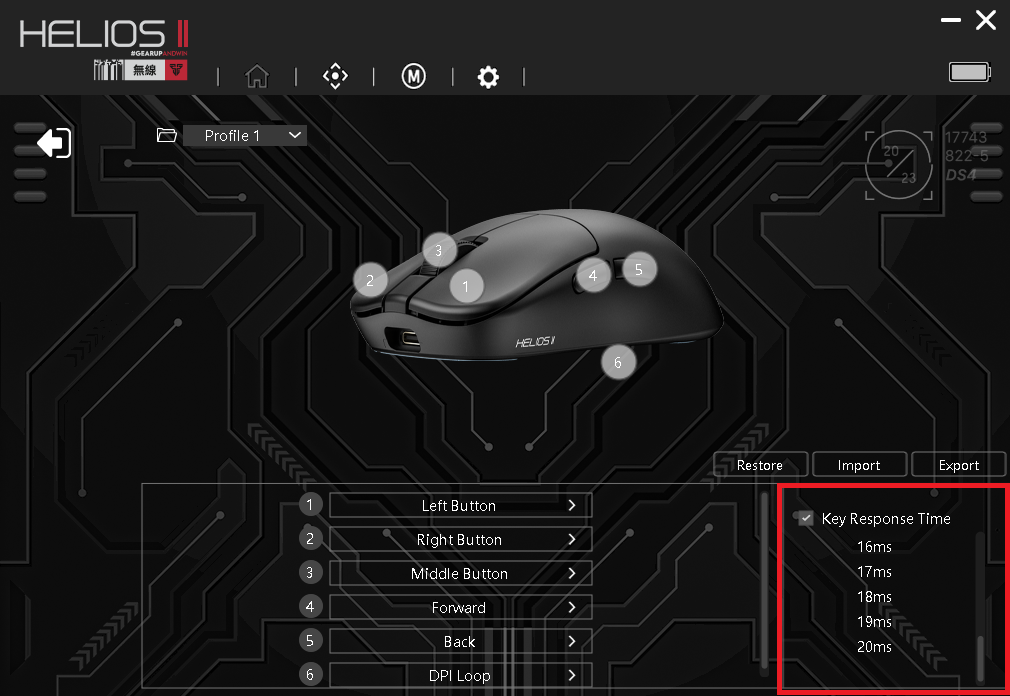Open the Profile 1 dropdown

click(x=245, y=135)
